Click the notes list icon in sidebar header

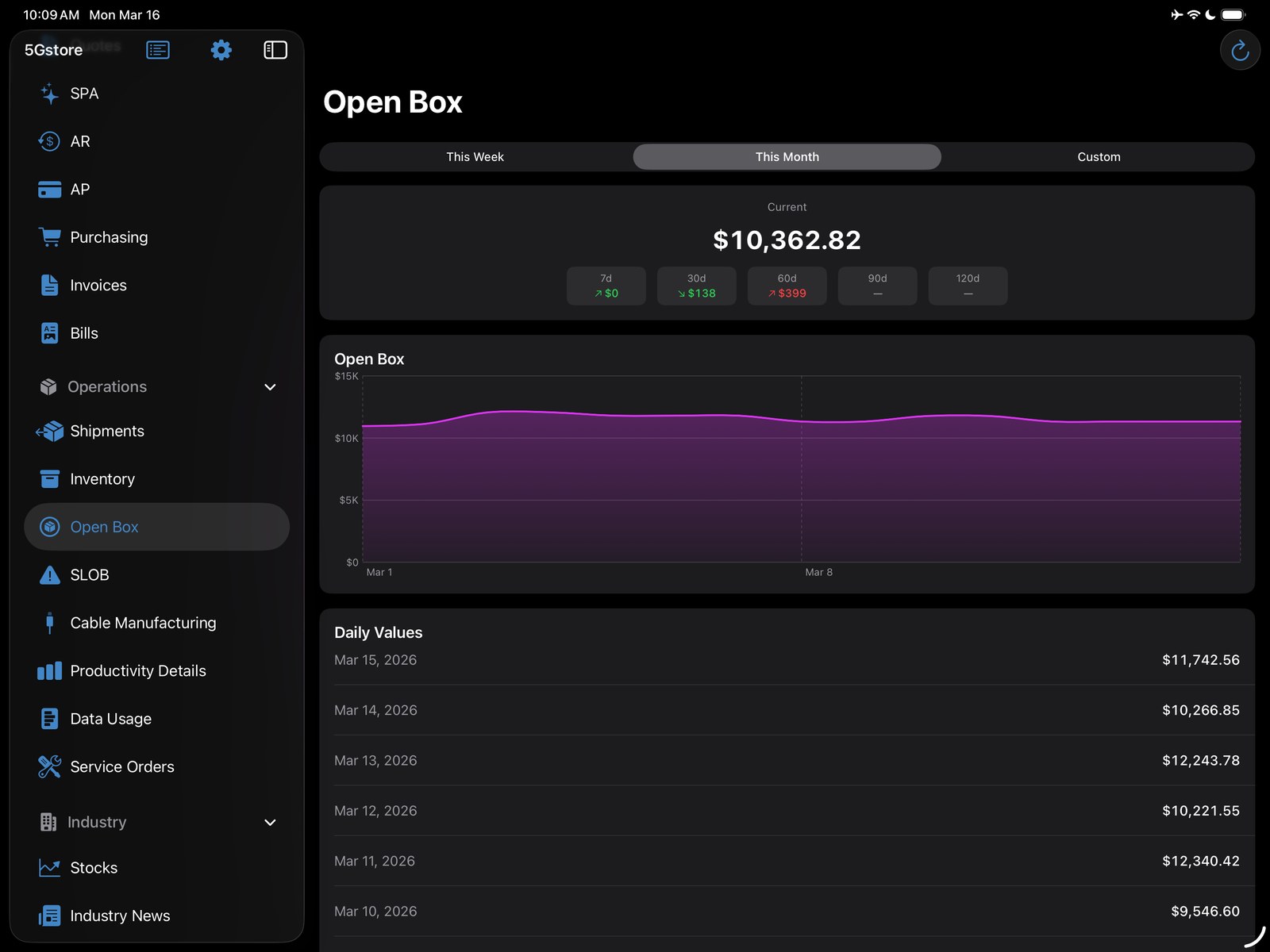(x=157, y=49)
